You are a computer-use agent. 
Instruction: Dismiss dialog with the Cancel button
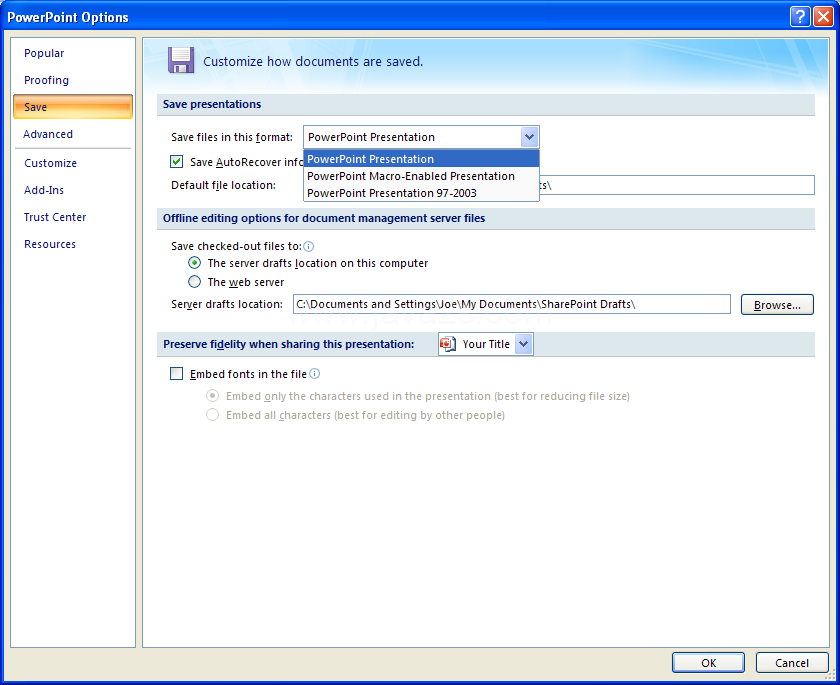pos(792,663)
